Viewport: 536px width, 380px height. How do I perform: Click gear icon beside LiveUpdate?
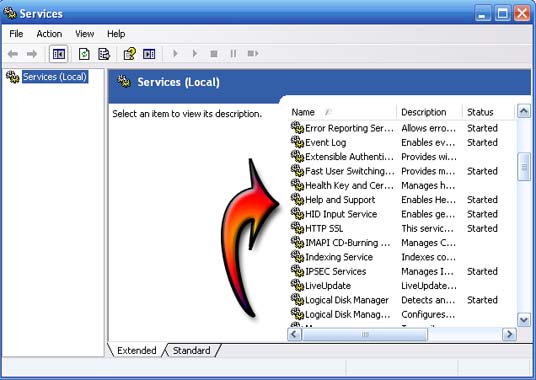pyautogui.click(x=297, y=285)
